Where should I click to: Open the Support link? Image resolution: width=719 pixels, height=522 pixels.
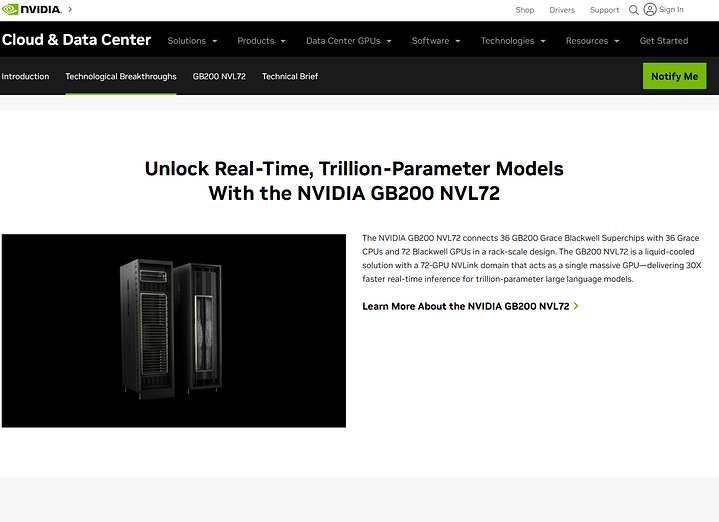click(604, 10)
